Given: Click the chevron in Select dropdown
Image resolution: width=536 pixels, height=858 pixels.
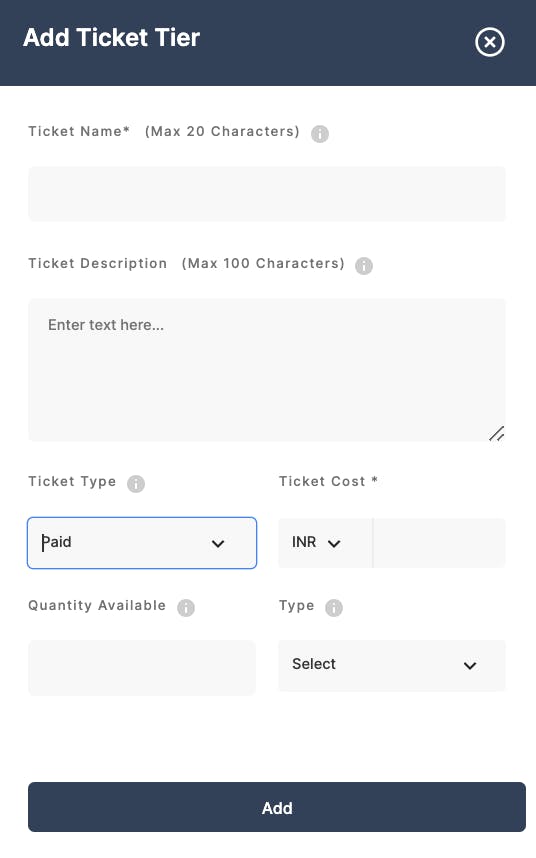Looking at the screenshot, I should point(470,666).
